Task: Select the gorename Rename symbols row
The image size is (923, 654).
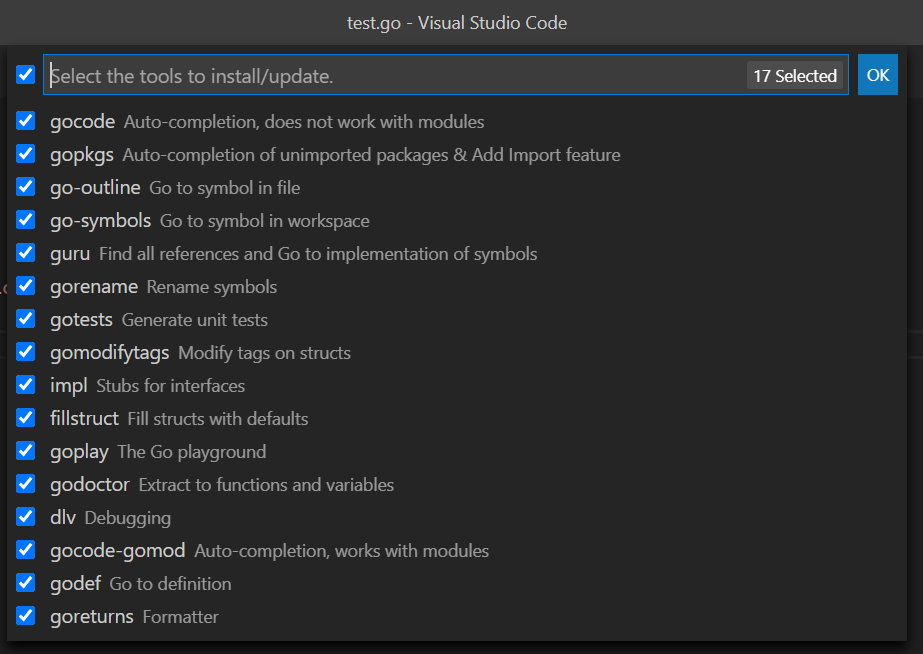Action: coord(150,286)
